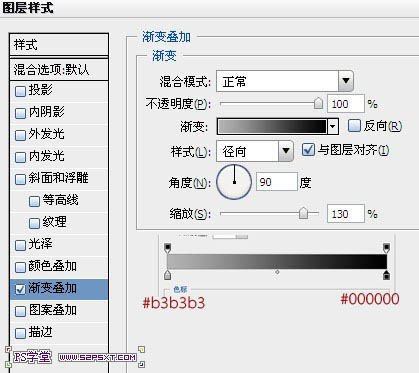Screen dimensions: 419x373
Task: Click the angle dial control
Action: pyautogui.click(x=234, y=182)
